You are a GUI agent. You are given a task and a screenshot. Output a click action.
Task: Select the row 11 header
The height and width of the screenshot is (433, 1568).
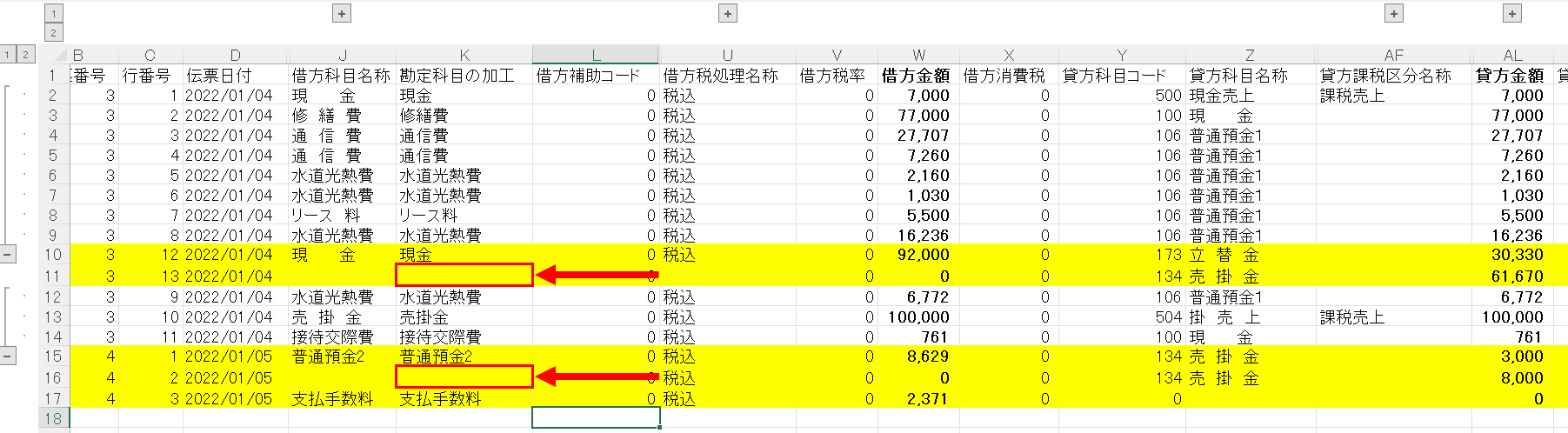point(53,276)
